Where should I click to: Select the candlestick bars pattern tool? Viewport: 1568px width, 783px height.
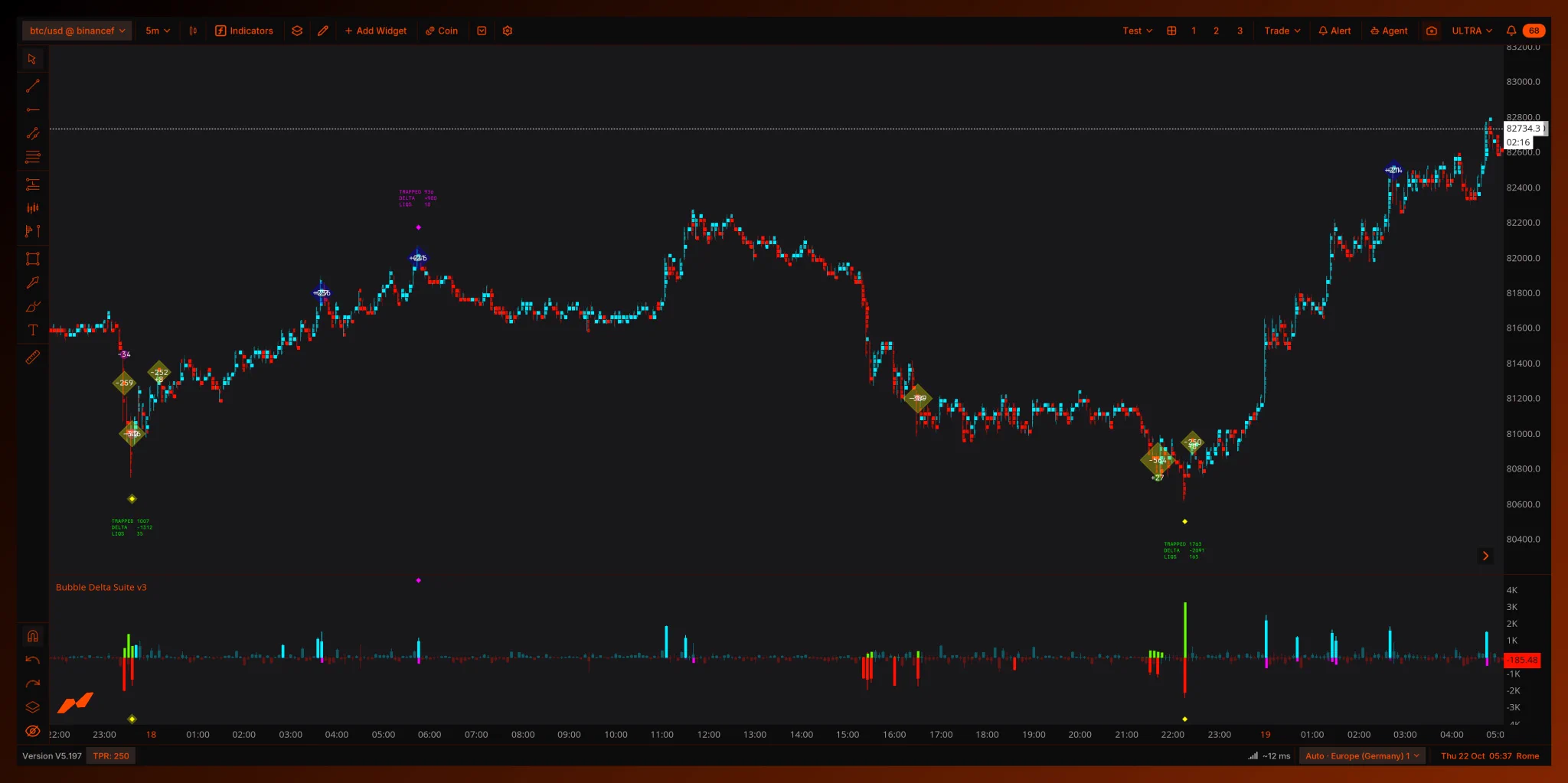tap(32, 207)
